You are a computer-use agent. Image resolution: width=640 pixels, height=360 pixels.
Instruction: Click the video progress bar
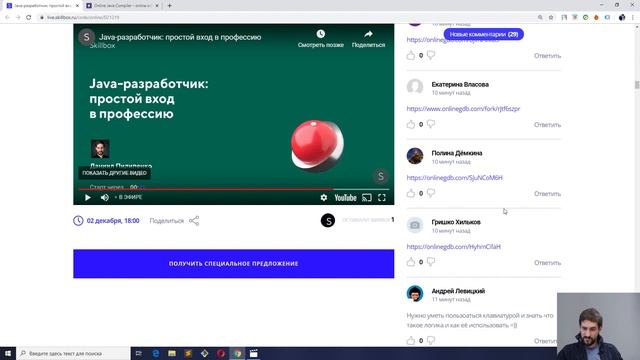[x=233, y=189]
